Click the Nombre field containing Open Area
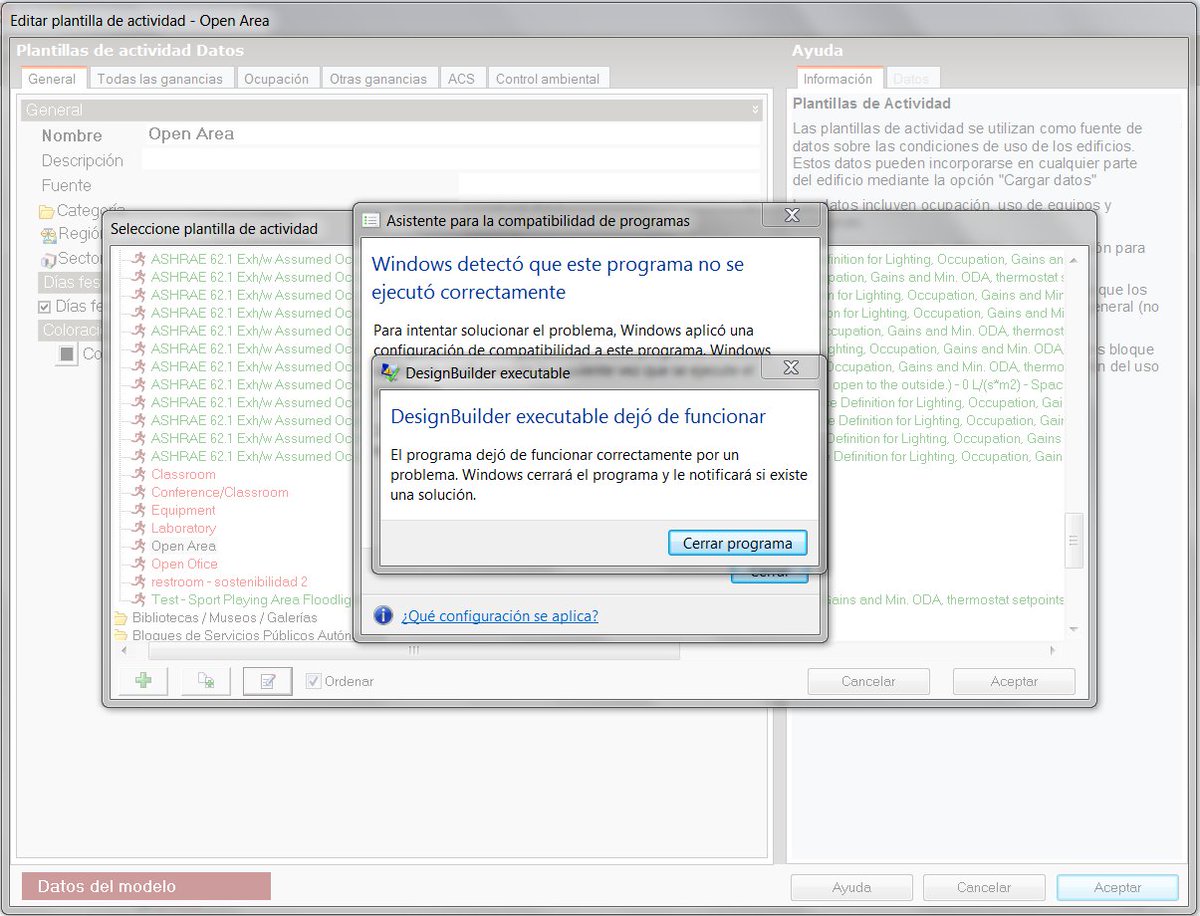Viewport: 1200px width, 916px height. point(452,134)
